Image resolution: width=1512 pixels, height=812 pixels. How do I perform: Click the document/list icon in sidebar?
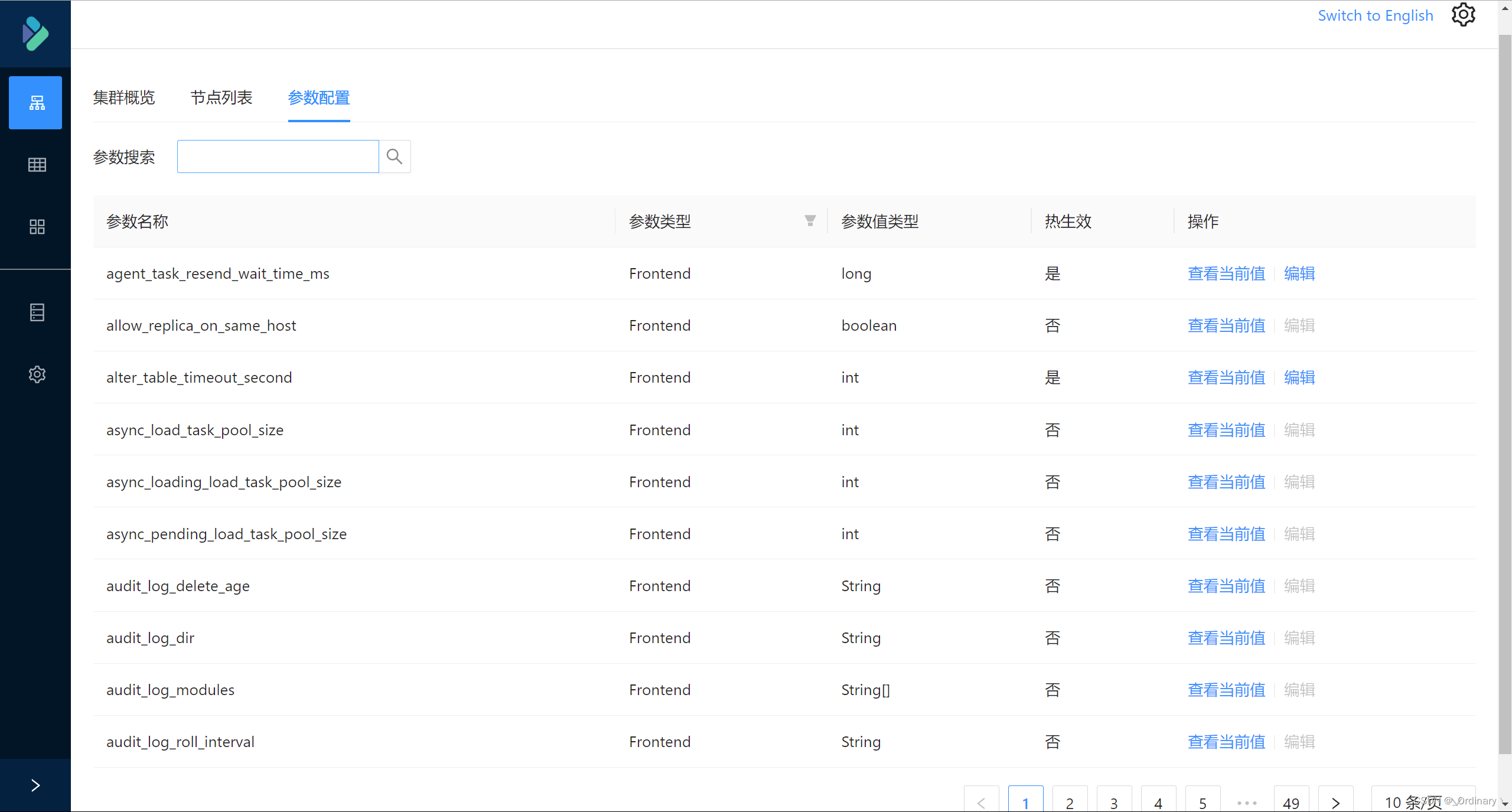pyautogui.click(x=36, y=312)
